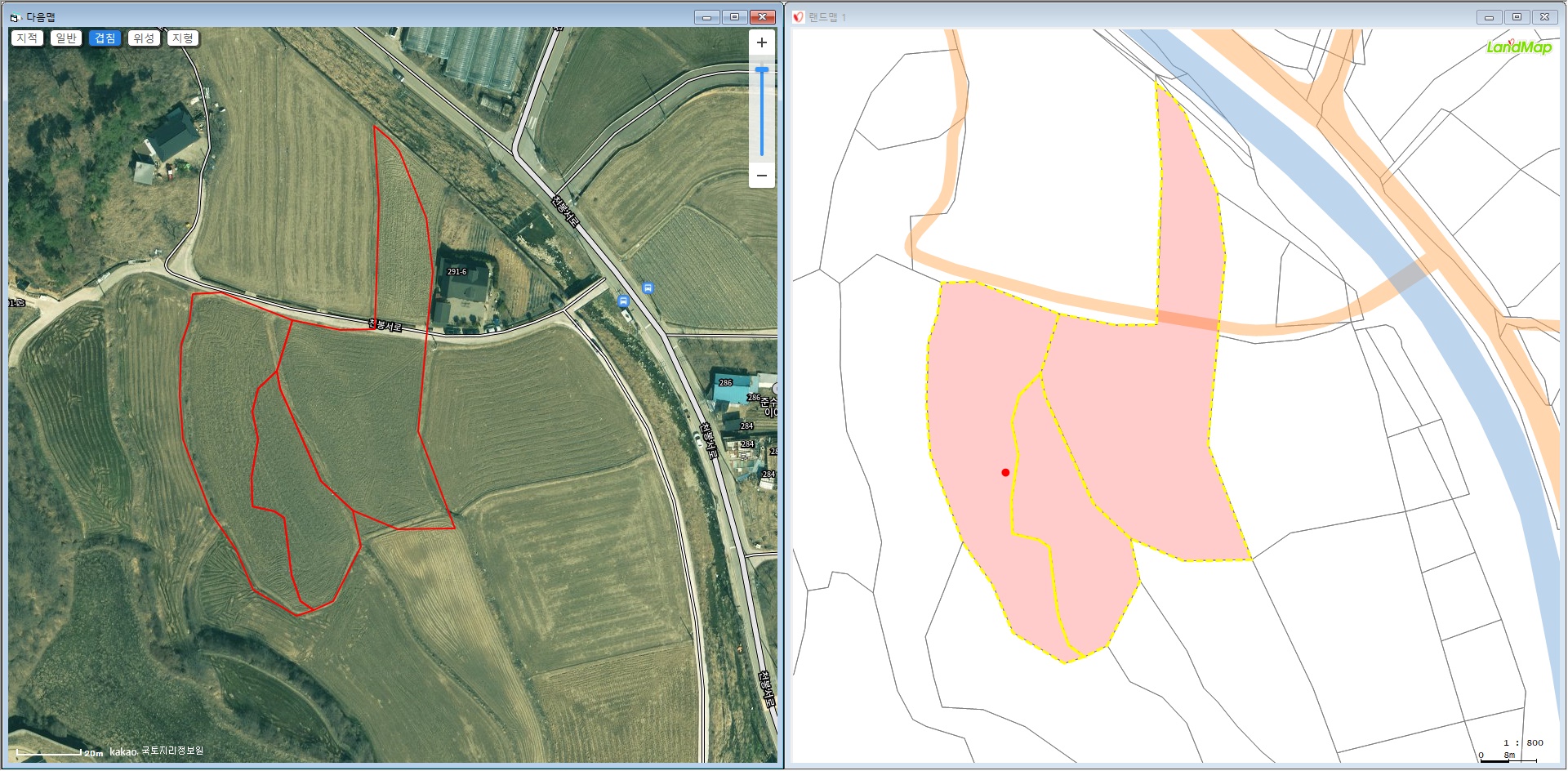This screenshot has height=771, width=1568.
Task: Click the 국토지리정보원 attribution text
Action: (x=172, y=751)
